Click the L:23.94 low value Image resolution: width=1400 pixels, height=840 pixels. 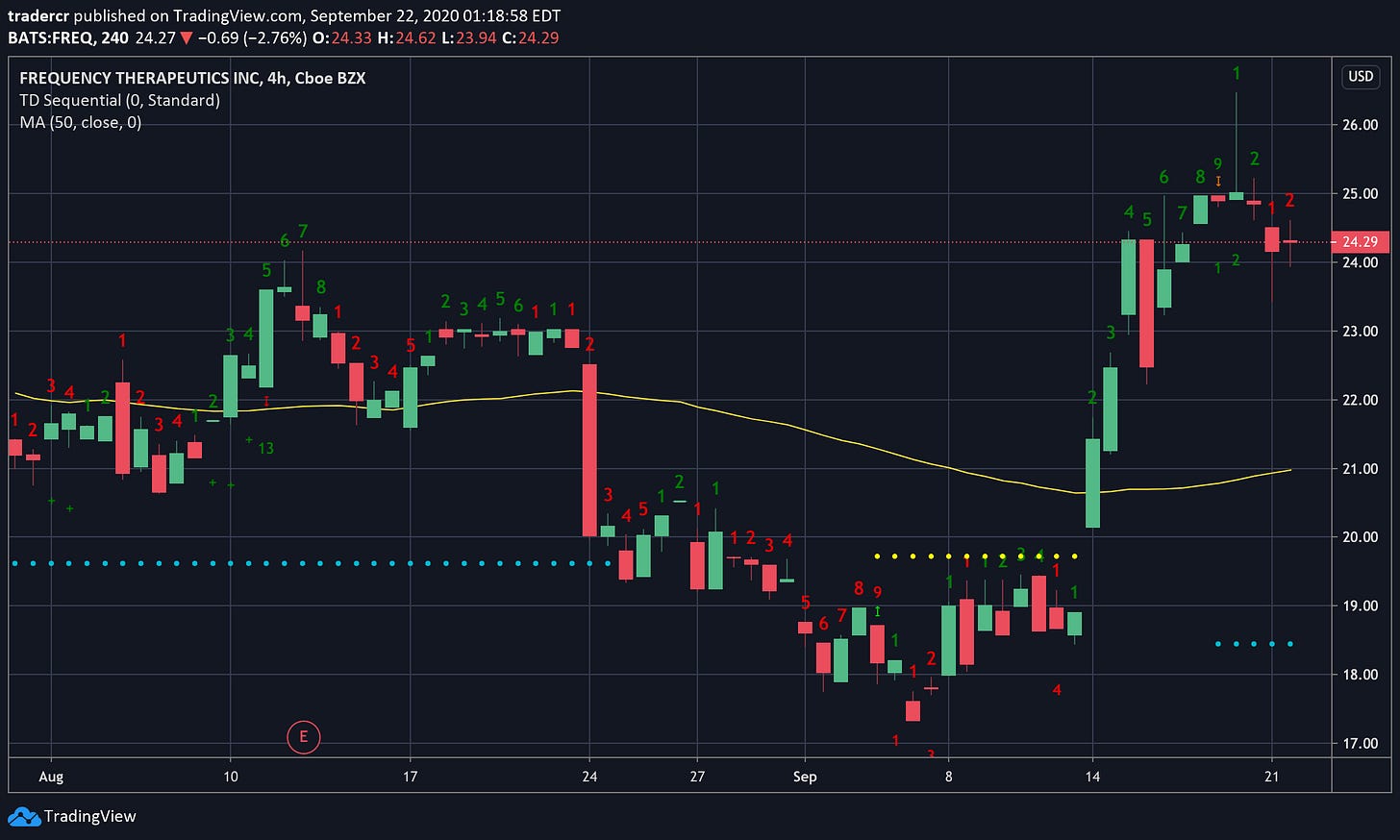coord(469,38)
